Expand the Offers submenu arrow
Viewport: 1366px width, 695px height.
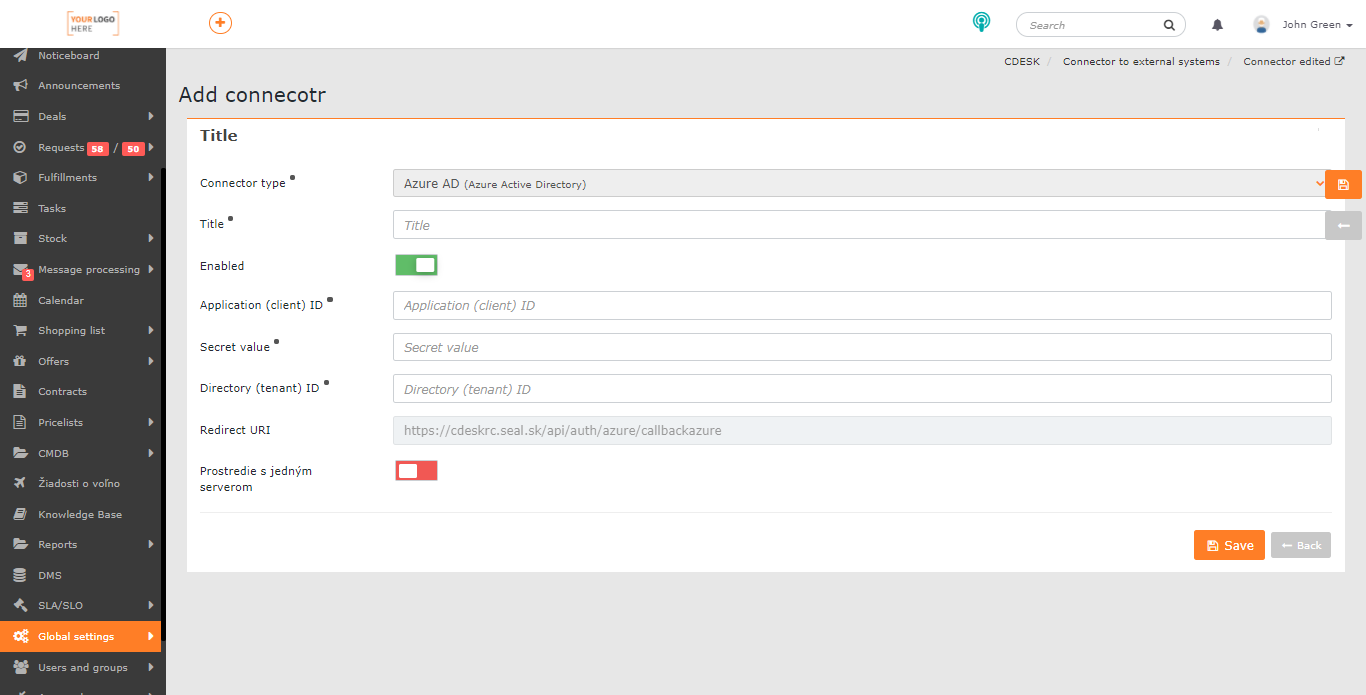[x=151, y=361]
